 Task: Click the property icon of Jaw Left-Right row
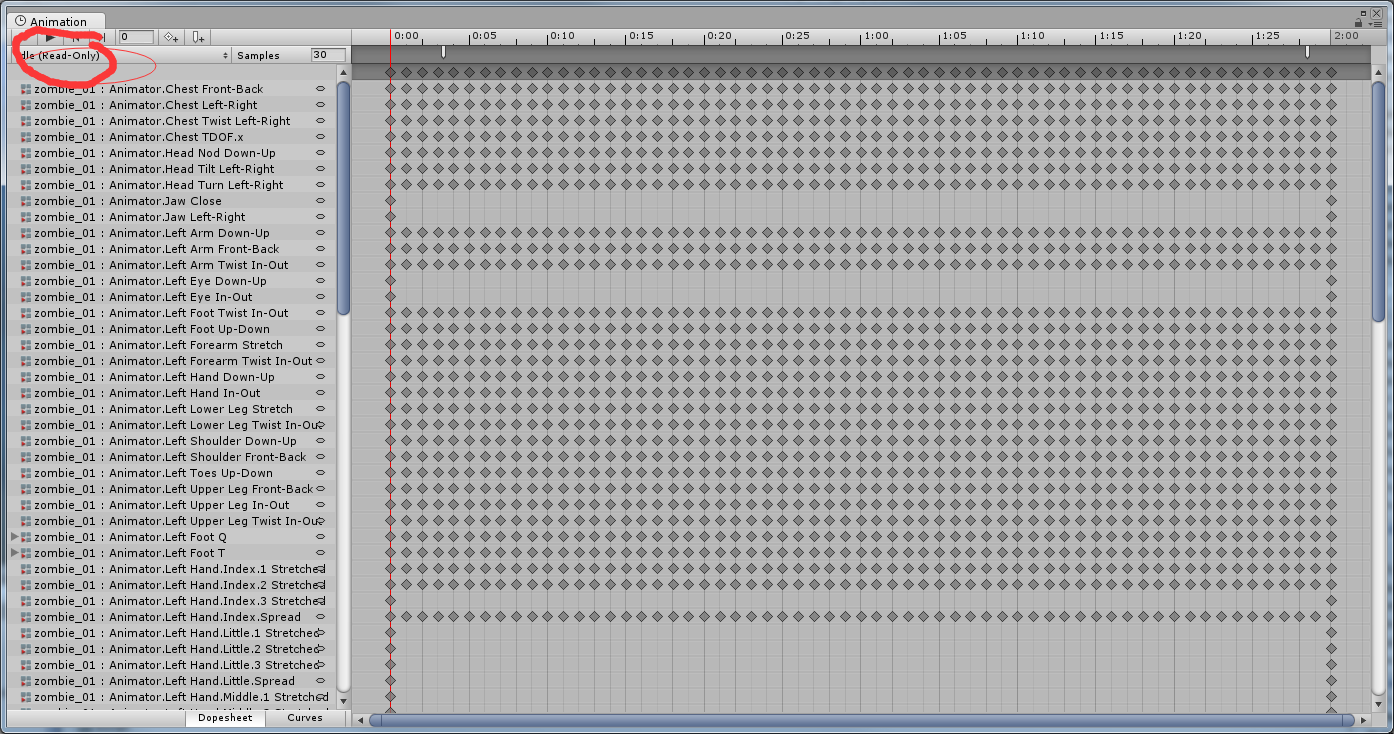coord(26,217)
